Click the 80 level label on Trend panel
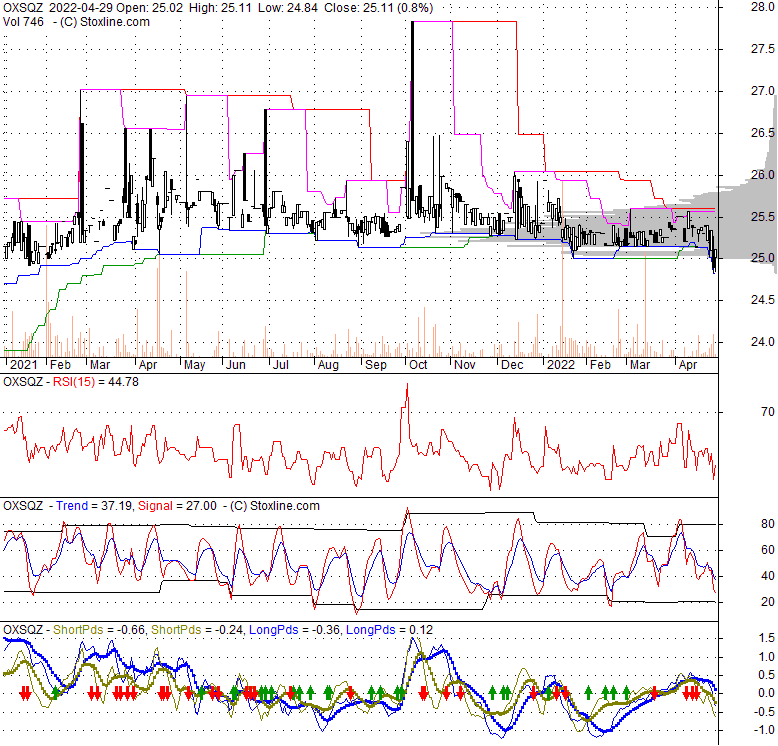The width and height of the screenshot is (778, 746). [768, 524]
